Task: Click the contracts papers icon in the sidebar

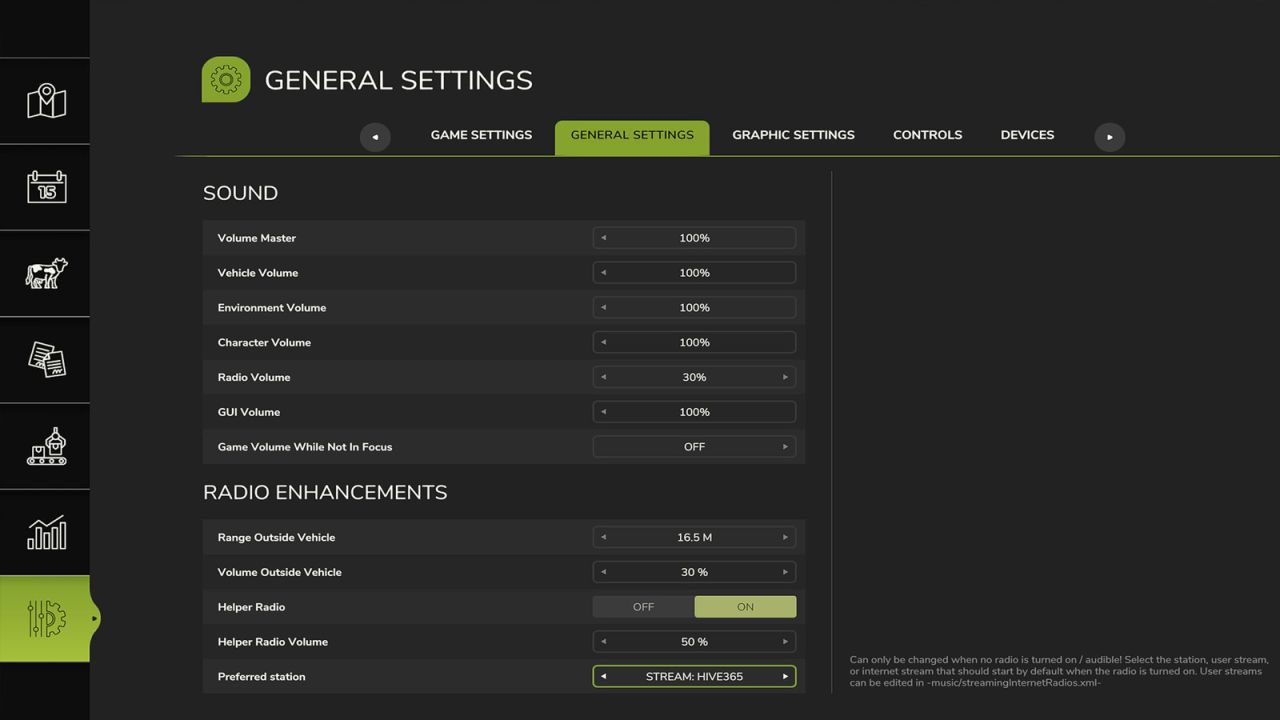Action: (x=45, y=359)
